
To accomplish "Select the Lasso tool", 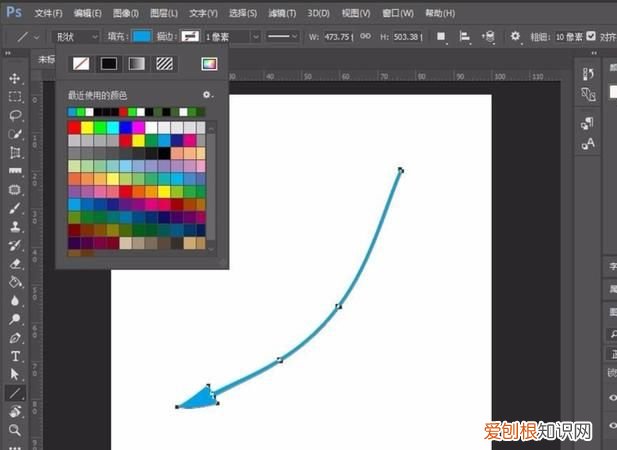I will pos(15,115).
